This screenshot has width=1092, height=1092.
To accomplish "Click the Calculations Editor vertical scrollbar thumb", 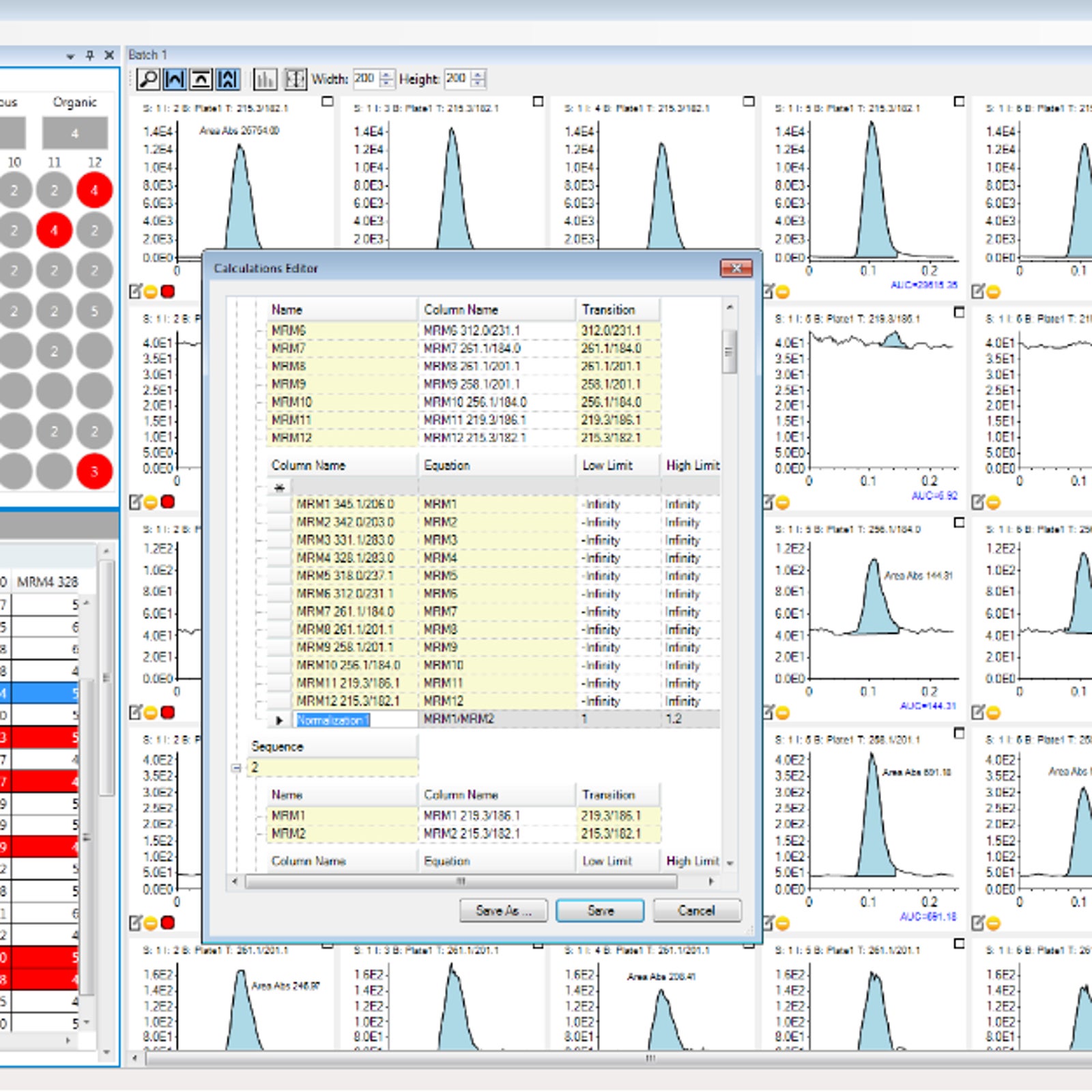I will pos(730,351).
